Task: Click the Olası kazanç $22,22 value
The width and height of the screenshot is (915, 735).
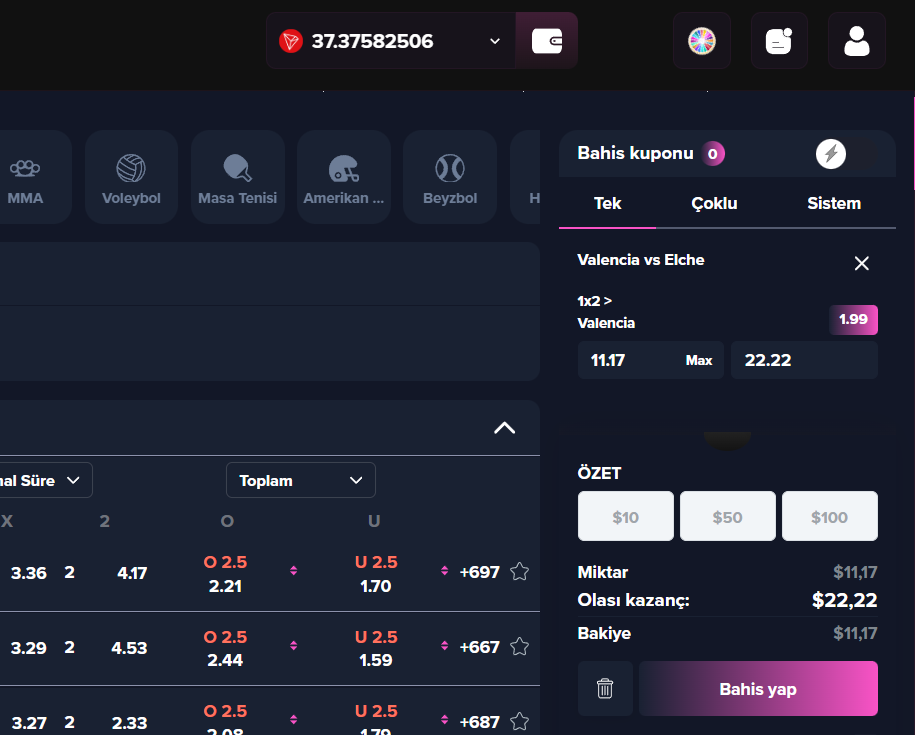Action: 844,600
